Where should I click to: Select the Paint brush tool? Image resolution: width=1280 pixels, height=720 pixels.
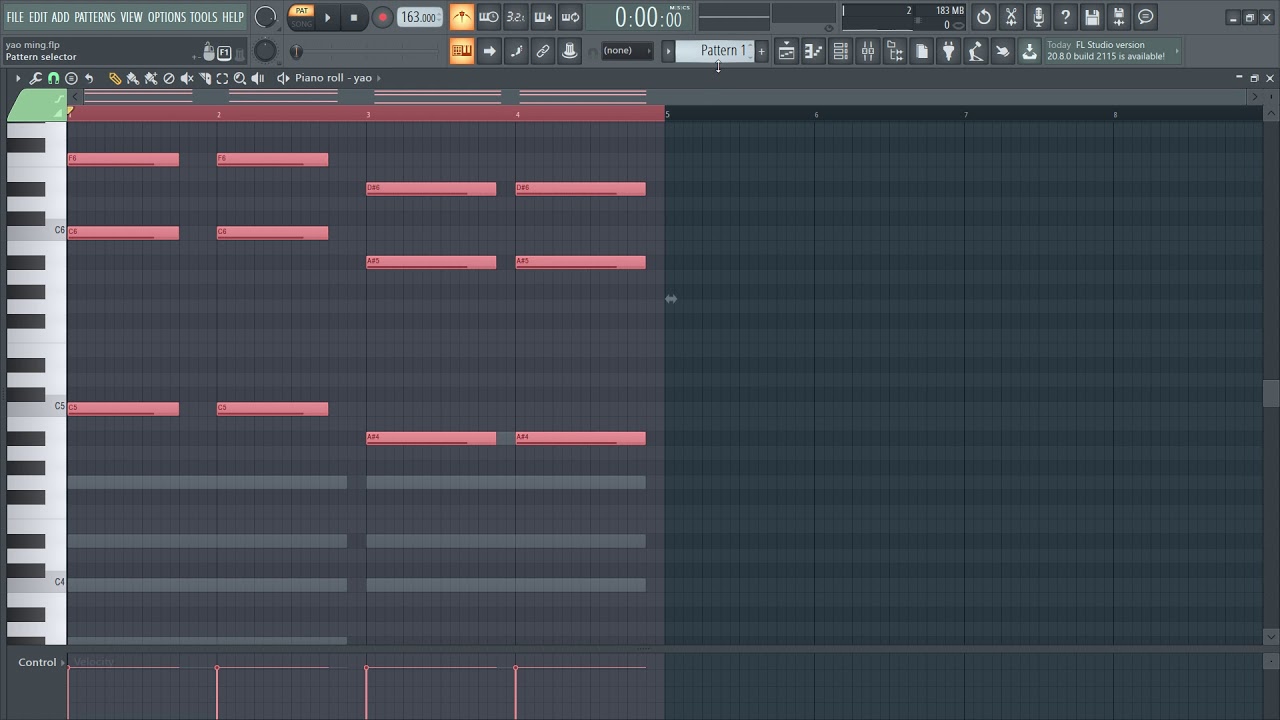(132, 78)
